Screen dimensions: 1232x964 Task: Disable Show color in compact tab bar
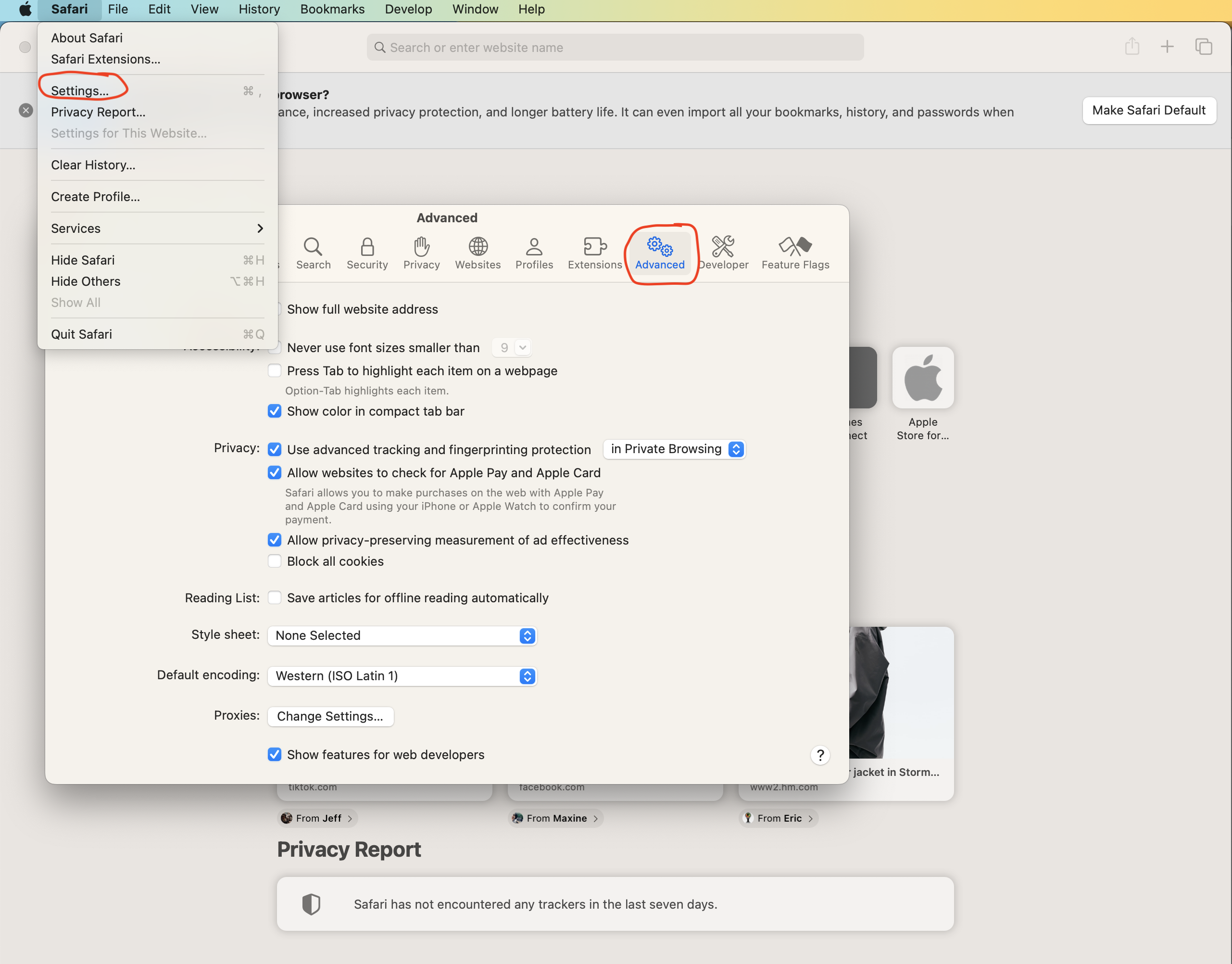274,411
